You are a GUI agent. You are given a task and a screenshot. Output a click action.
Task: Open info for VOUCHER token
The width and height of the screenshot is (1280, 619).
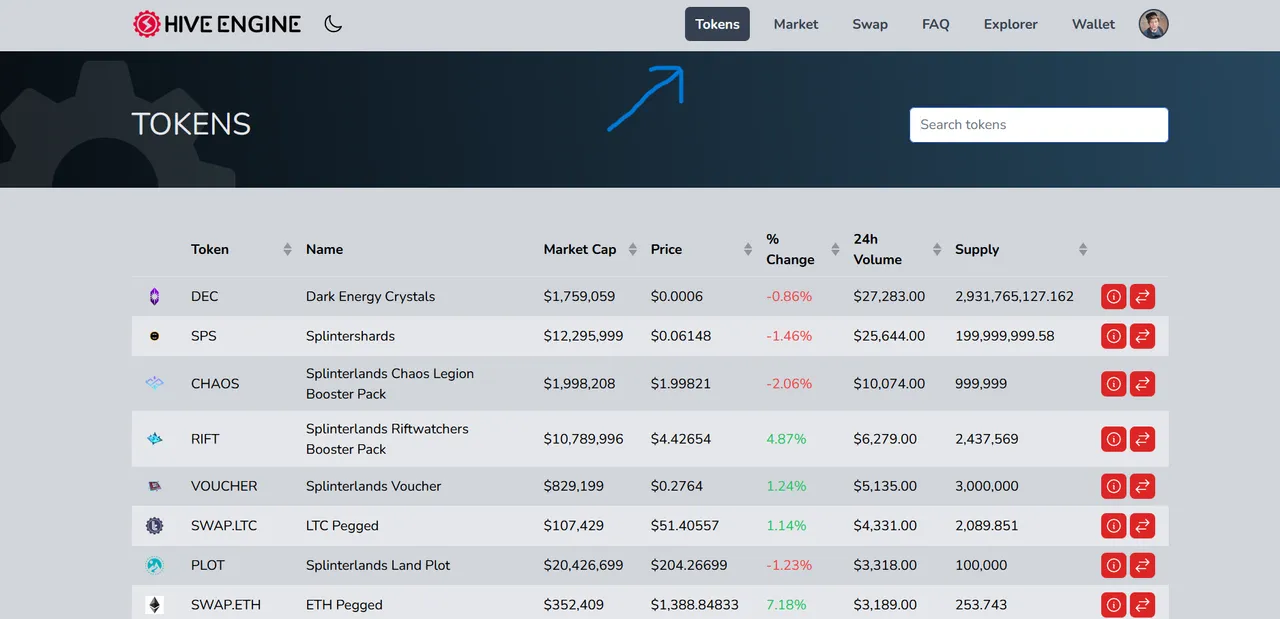point(1113,486)
